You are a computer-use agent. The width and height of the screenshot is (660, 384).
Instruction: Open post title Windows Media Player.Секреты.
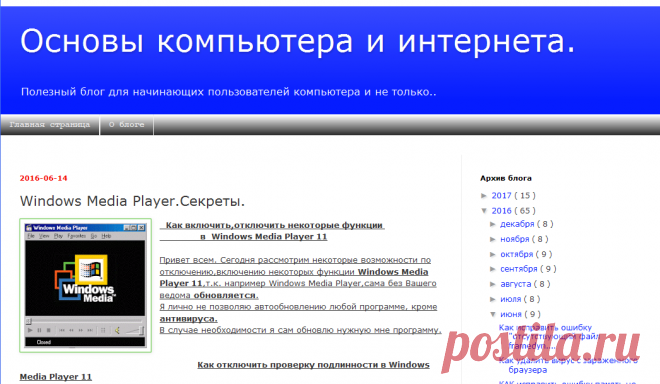(x=132, y=201)
